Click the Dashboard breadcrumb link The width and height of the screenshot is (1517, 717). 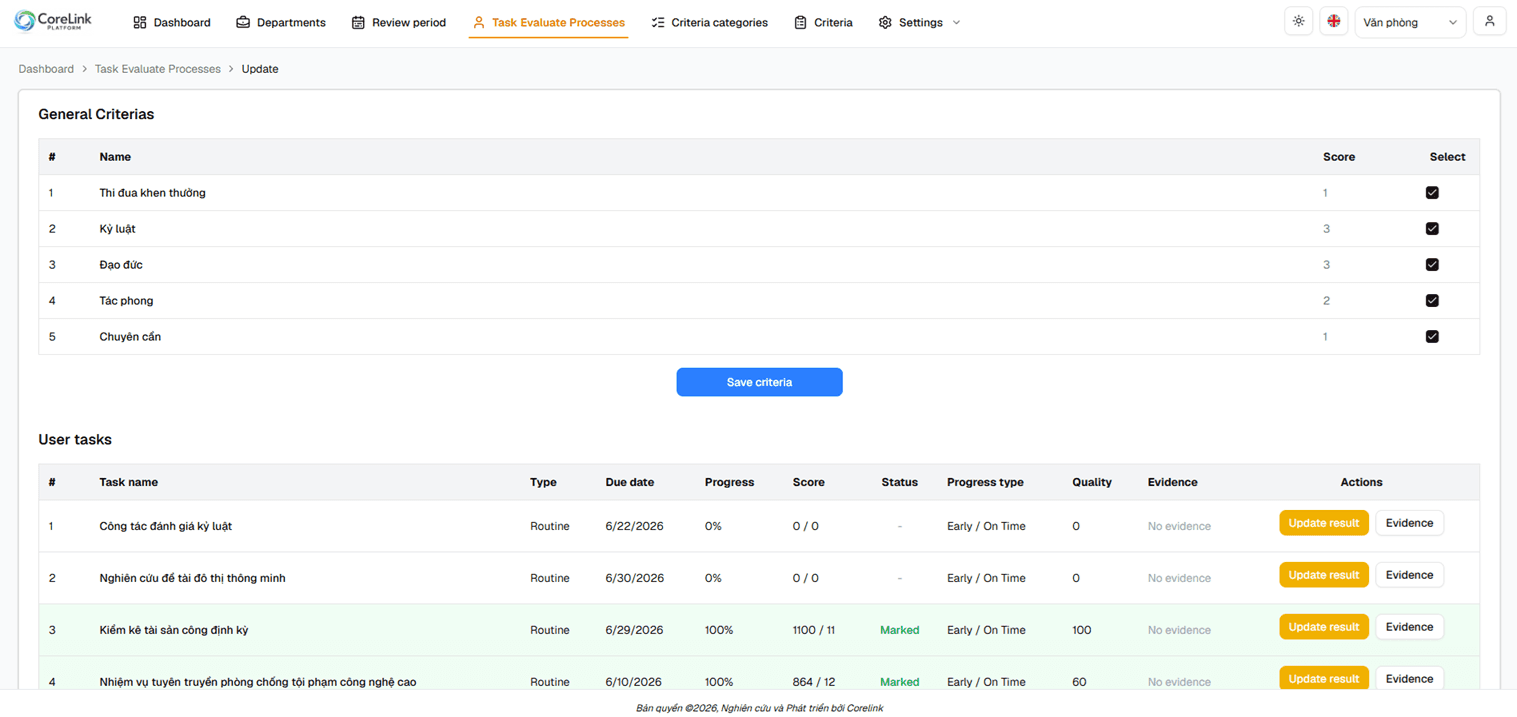click(x=46, y=69)
